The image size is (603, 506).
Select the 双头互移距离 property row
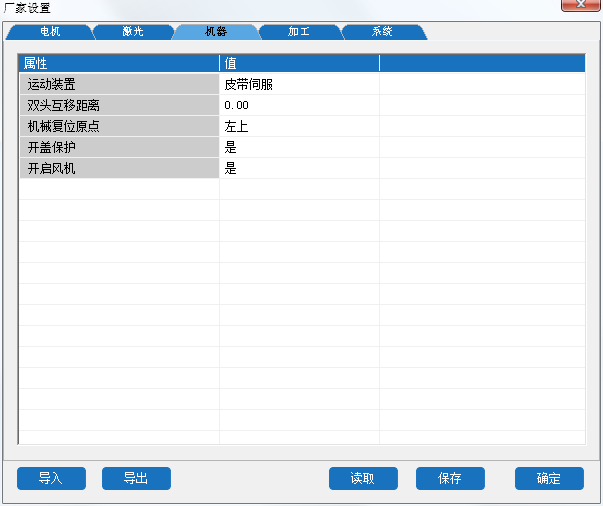[118, 106]
